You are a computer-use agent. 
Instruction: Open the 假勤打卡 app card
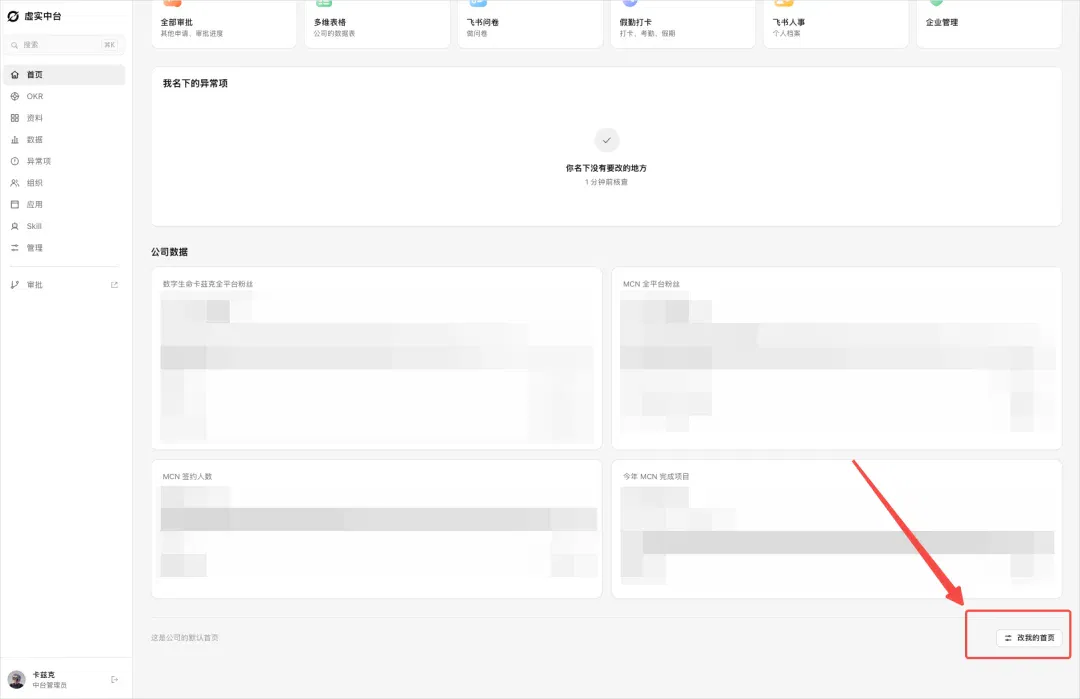pyautogui.click(x=683, y=24)
